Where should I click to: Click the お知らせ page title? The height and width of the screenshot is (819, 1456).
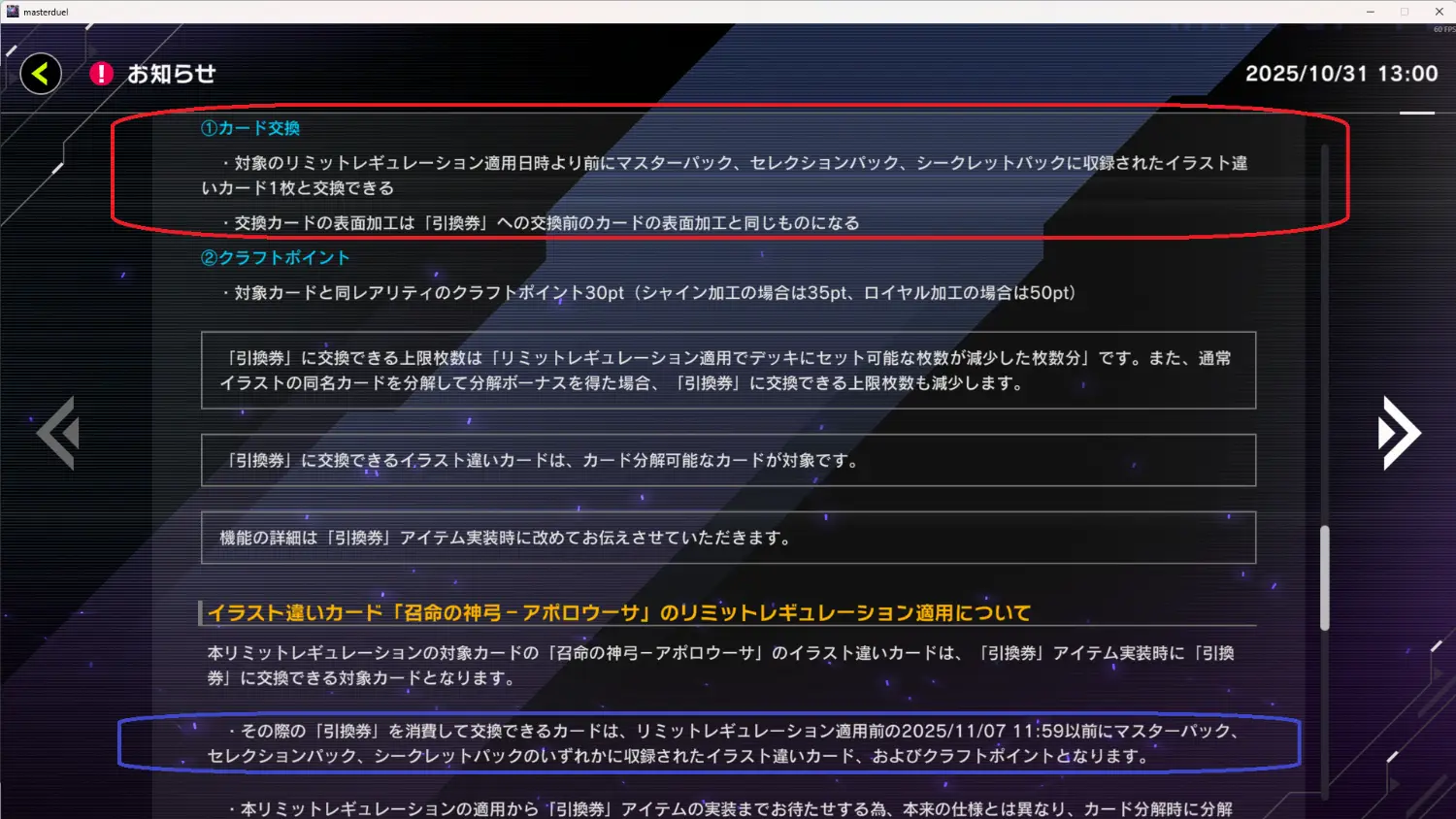172,74
